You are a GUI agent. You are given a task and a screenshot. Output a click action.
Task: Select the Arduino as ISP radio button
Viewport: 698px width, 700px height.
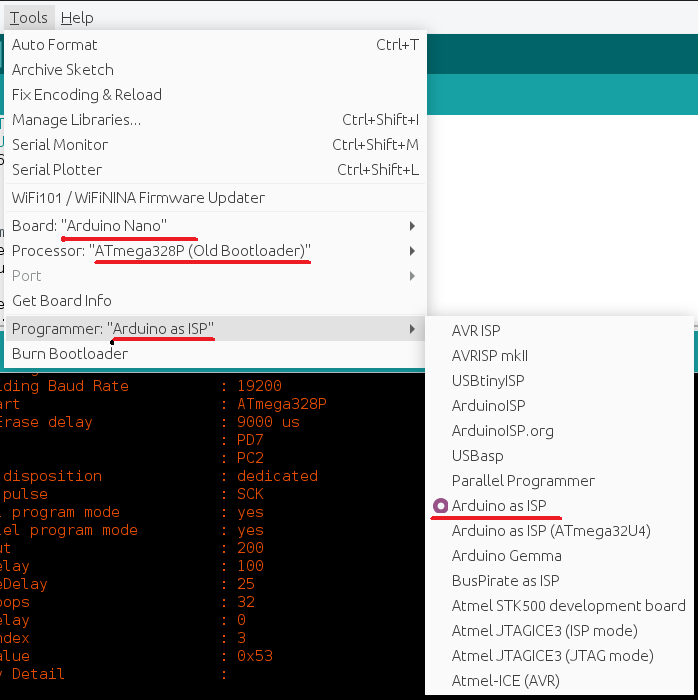coord(439,506)
